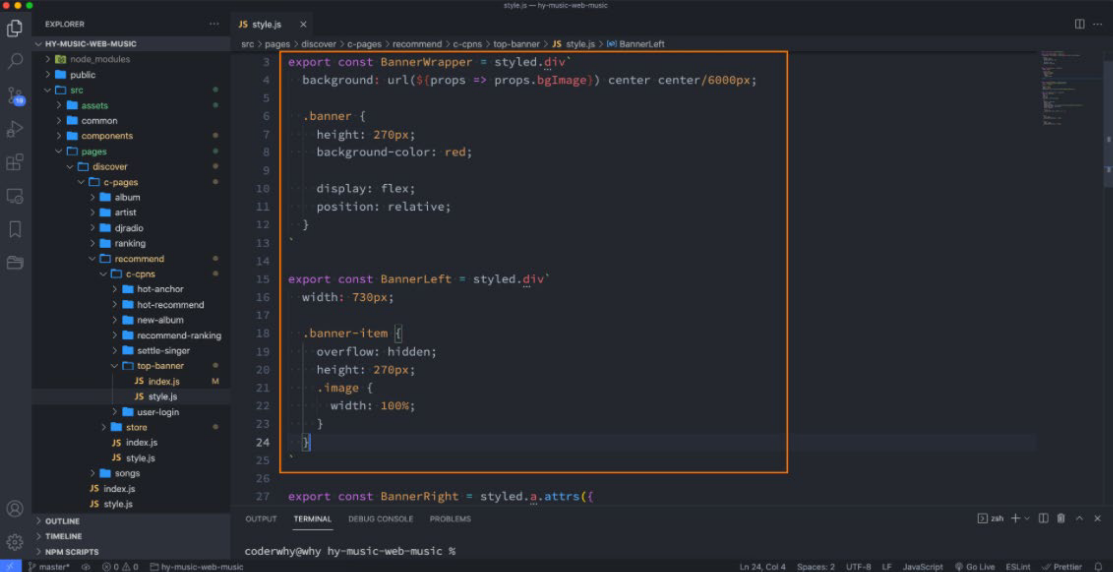Collapse the discover folder
The height and width of the screenshot is (572, 1113).
point(131,167)
